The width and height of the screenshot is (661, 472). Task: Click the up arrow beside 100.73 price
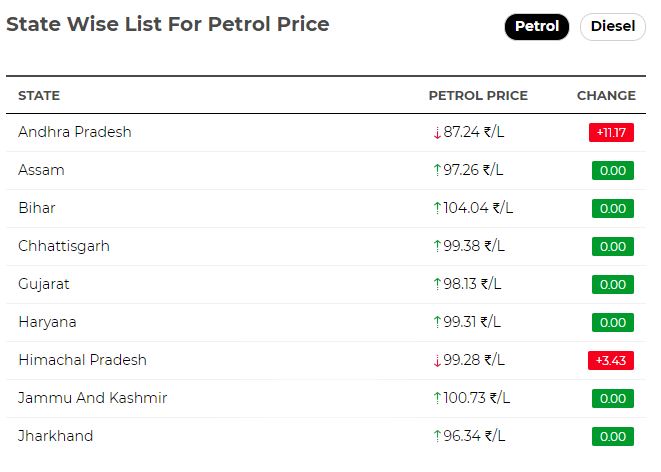[437, 398]
